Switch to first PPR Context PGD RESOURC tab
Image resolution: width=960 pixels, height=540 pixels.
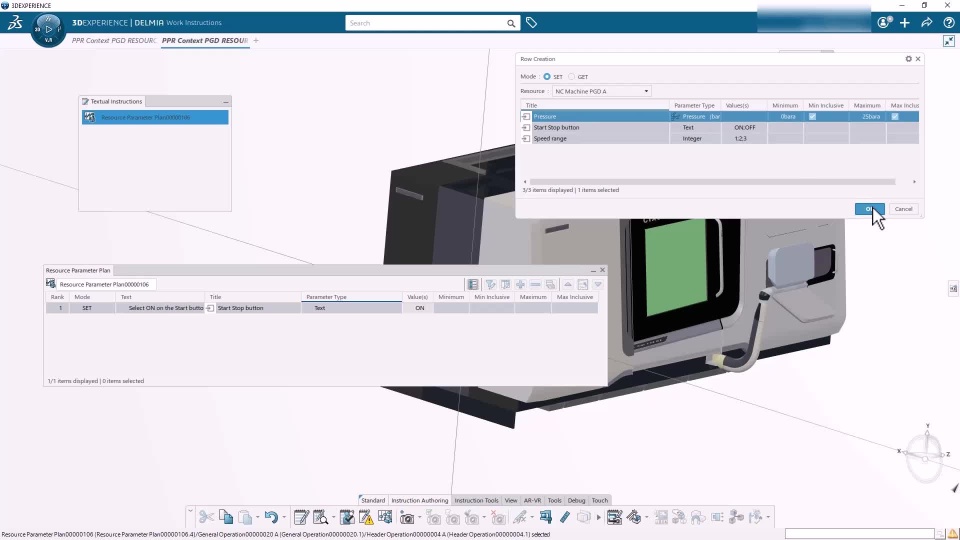(x=114, y=40)
